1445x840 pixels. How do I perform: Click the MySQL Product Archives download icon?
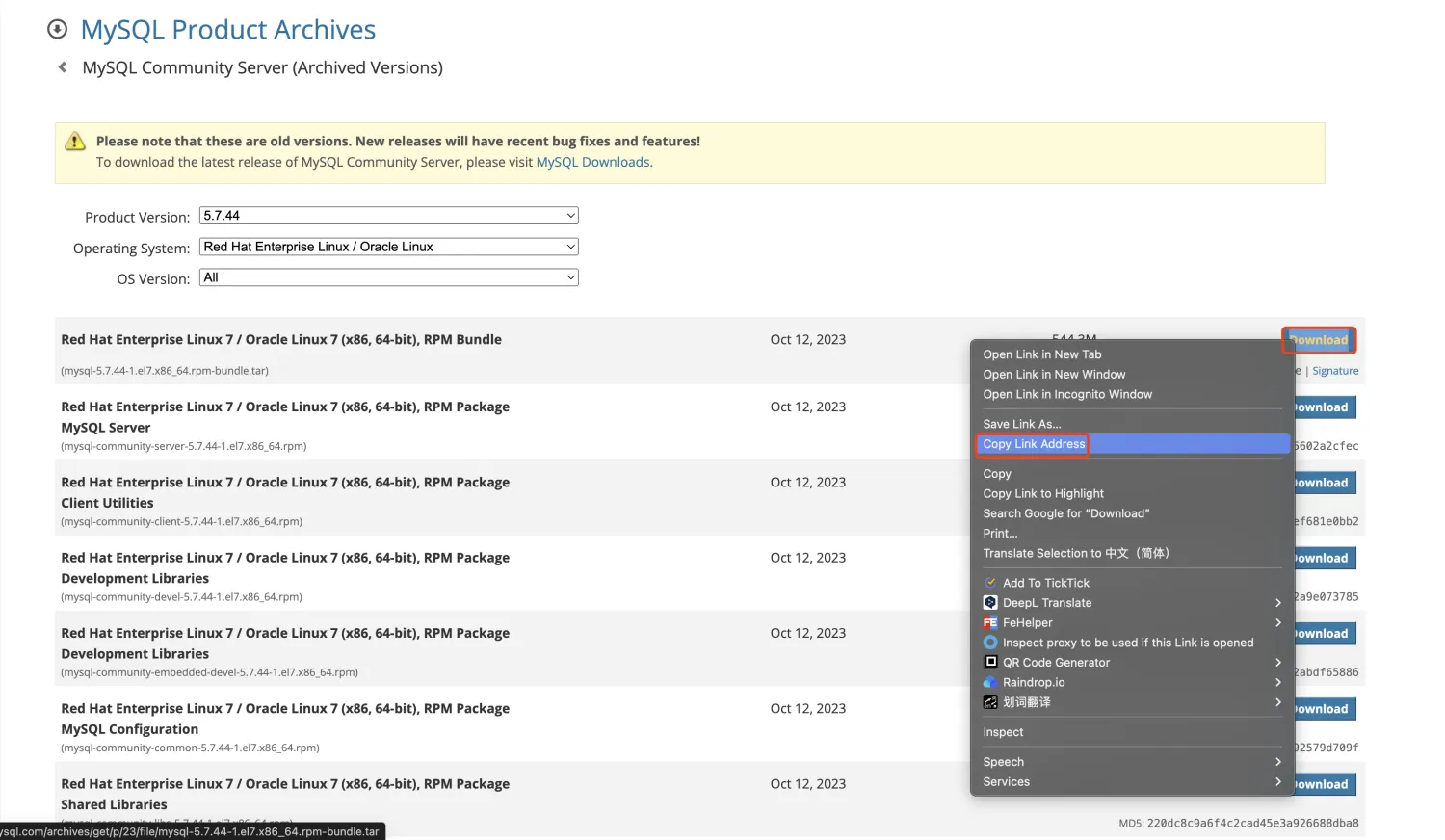point(58,30)
